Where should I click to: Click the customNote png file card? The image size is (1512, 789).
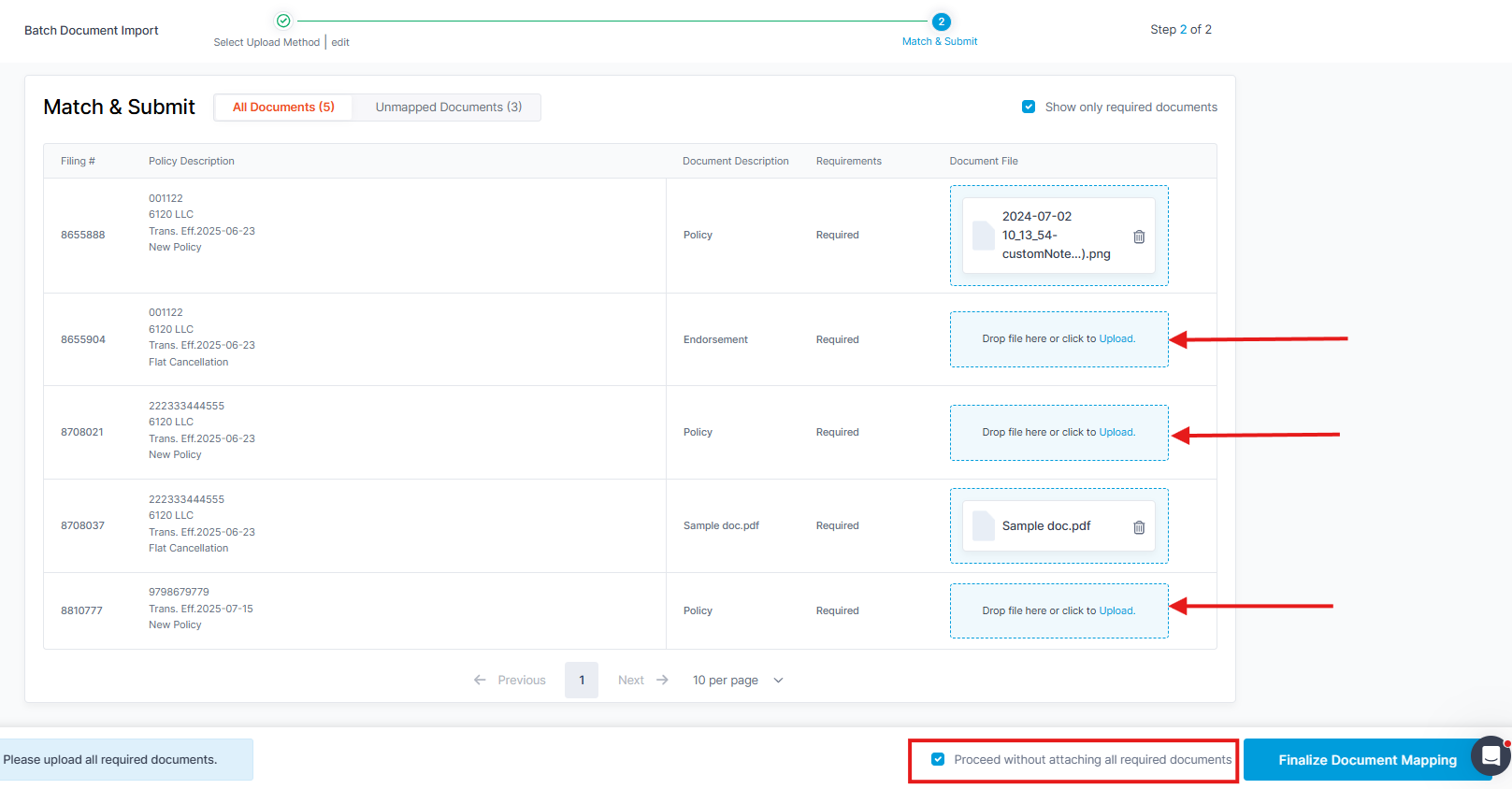click(1058, 236)
